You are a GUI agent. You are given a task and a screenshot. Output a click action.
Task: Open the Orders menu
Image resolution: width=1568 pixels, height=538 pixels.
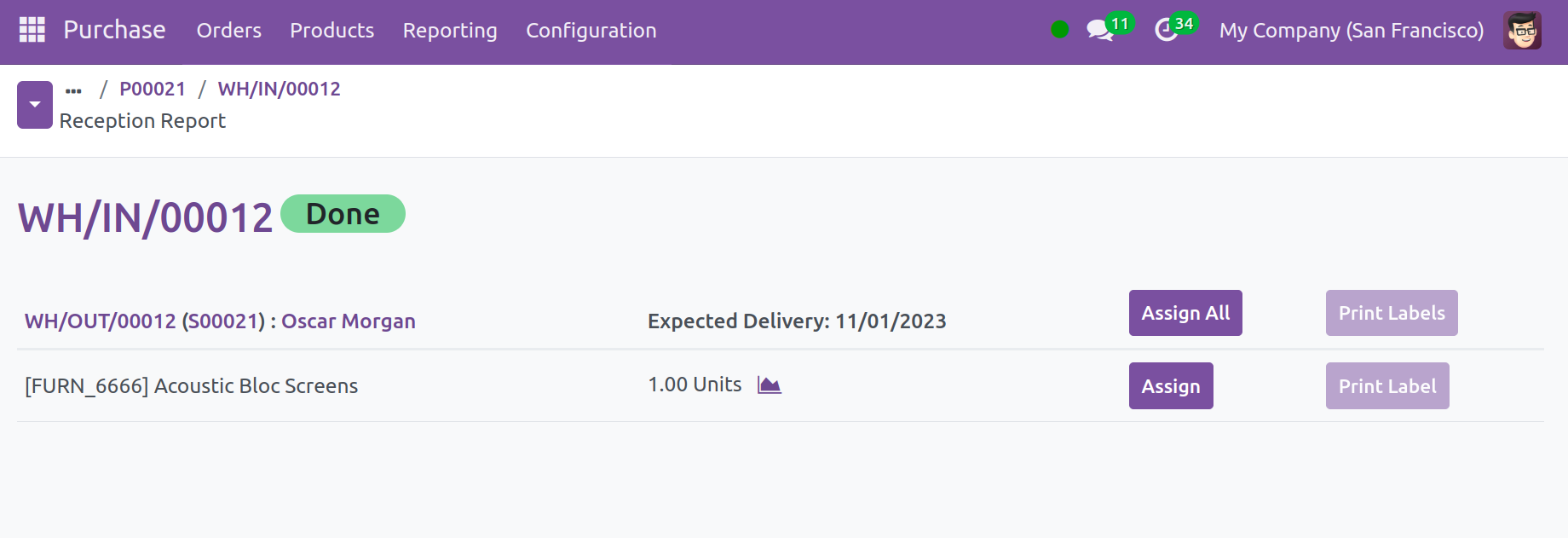click(228, 31)
